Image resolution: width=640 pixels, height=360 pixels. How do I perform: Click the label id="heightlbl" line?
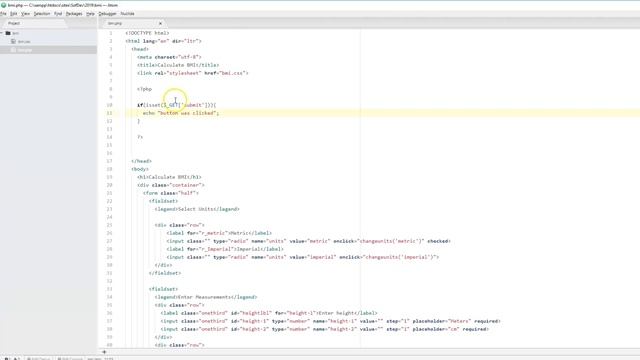269,313
